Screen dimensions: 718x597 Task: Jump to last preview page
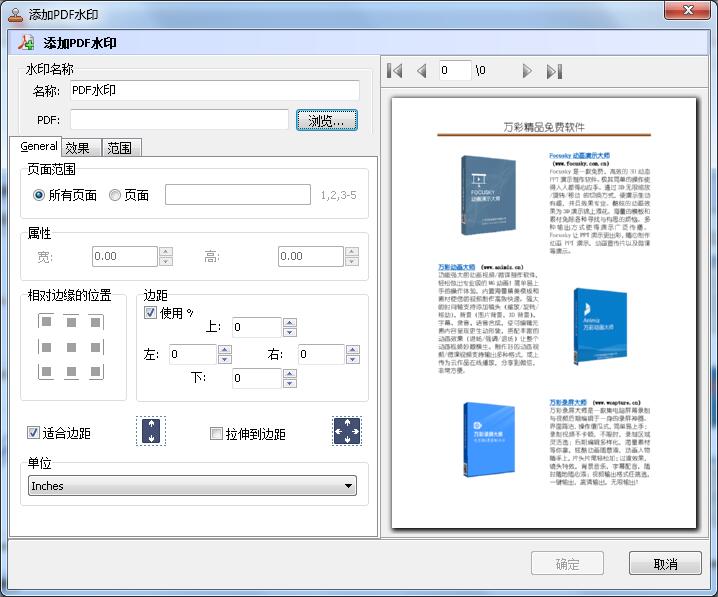coord(554,71)
